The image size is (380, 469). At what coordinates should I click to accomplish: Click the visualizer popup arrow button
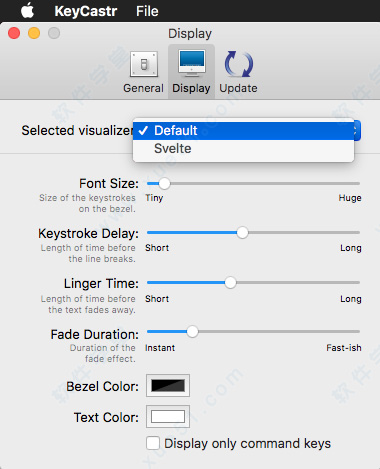pyautogui.click(x=357, y=130)
